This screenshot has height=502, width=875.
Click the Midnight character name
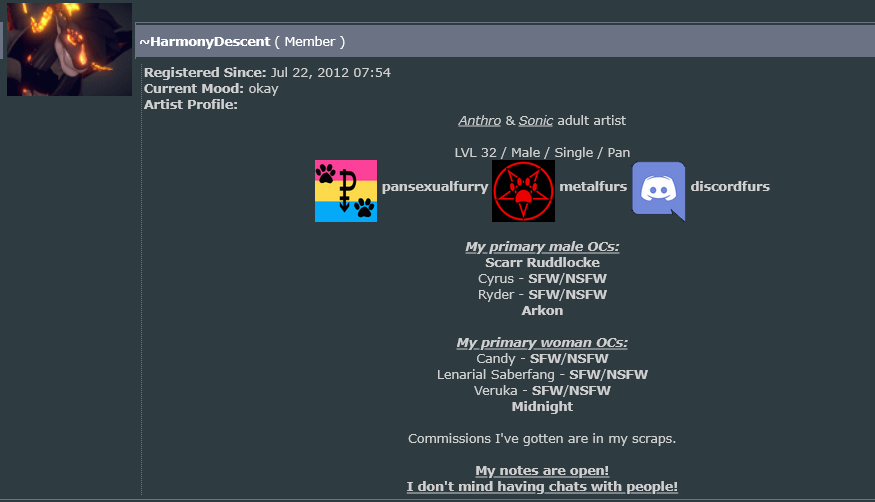[x=542, y=407]
